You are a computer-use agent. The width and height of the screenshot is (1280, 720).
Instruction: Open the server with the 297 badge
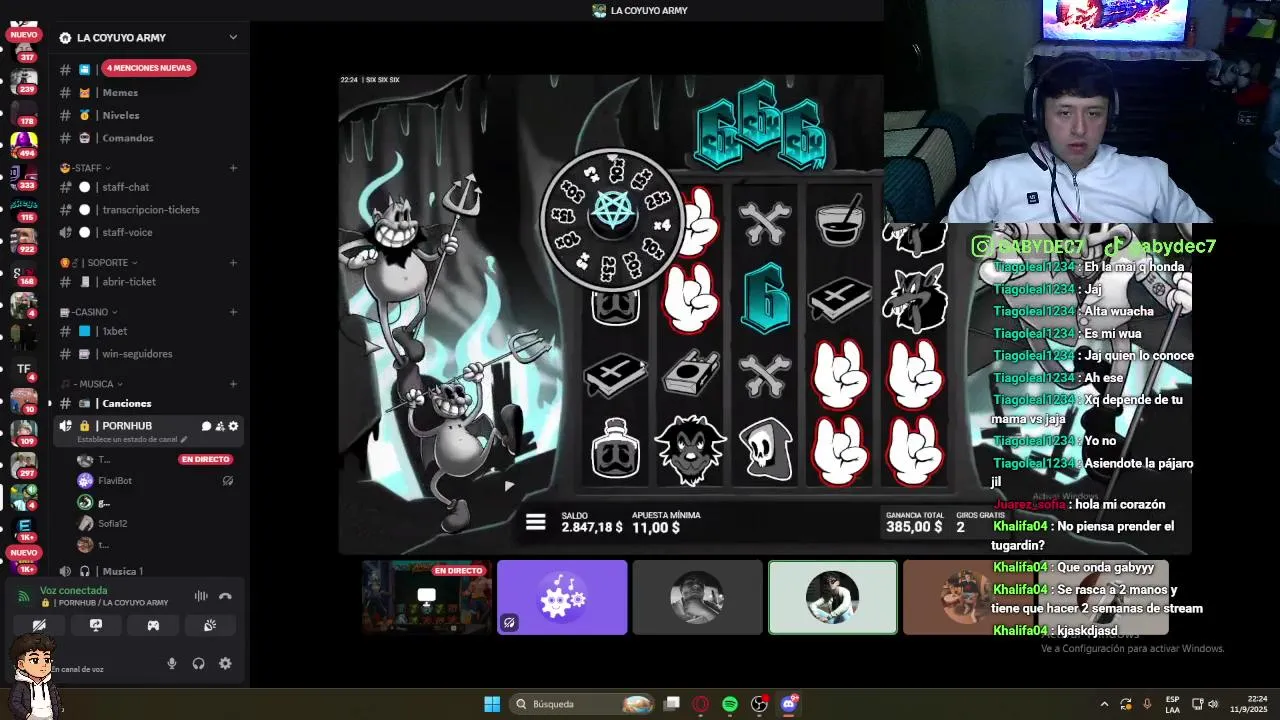23,464
